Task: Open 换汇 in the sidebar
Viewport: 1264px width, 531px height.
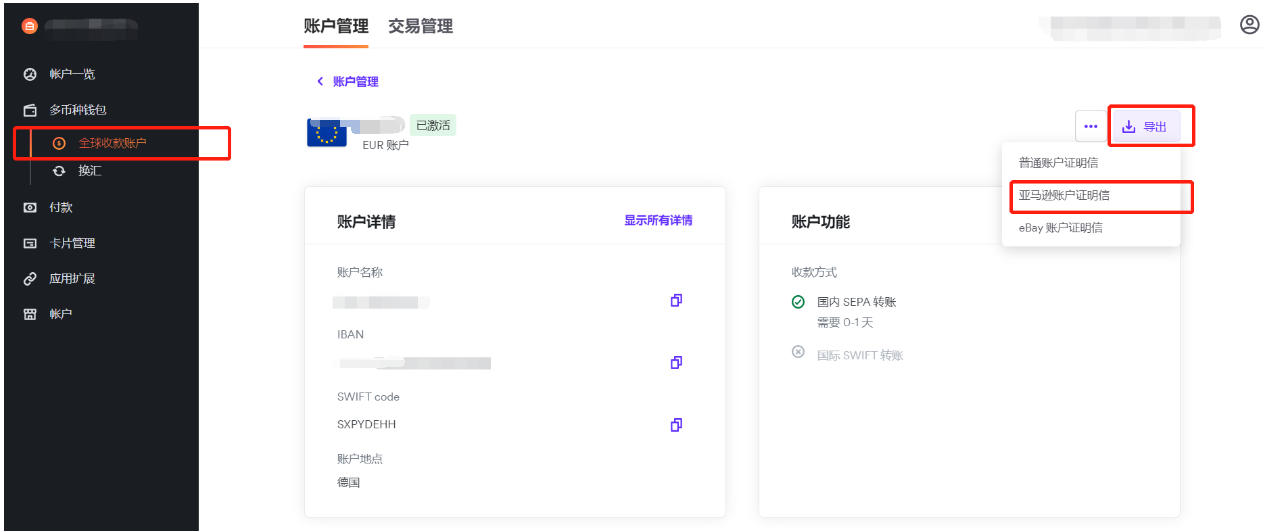Action: [x=90, y=171]
